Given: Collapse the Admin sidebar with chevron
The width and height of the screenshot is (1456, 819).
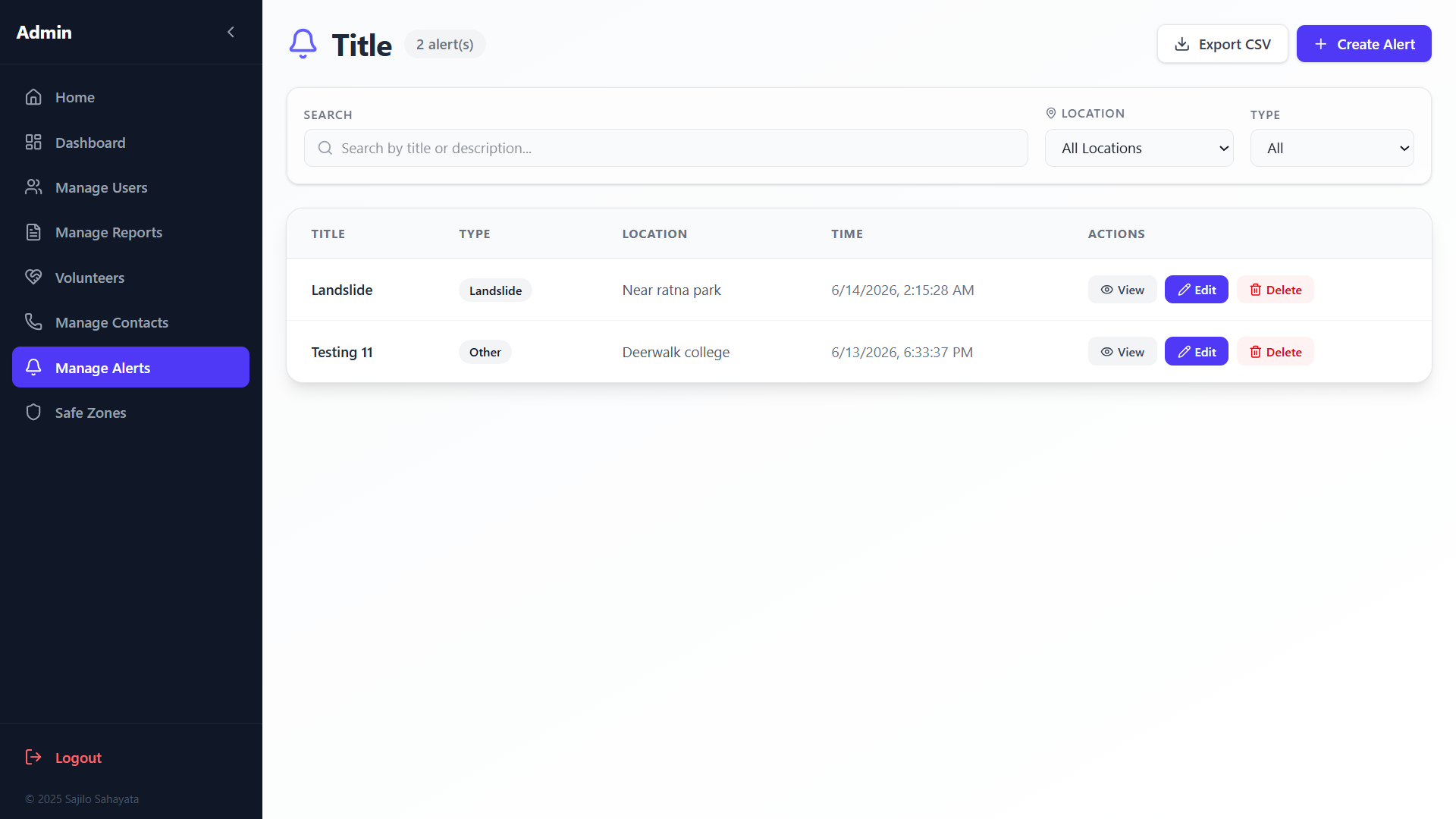Looking at the screenshot, I should click(x=231, y=32).
